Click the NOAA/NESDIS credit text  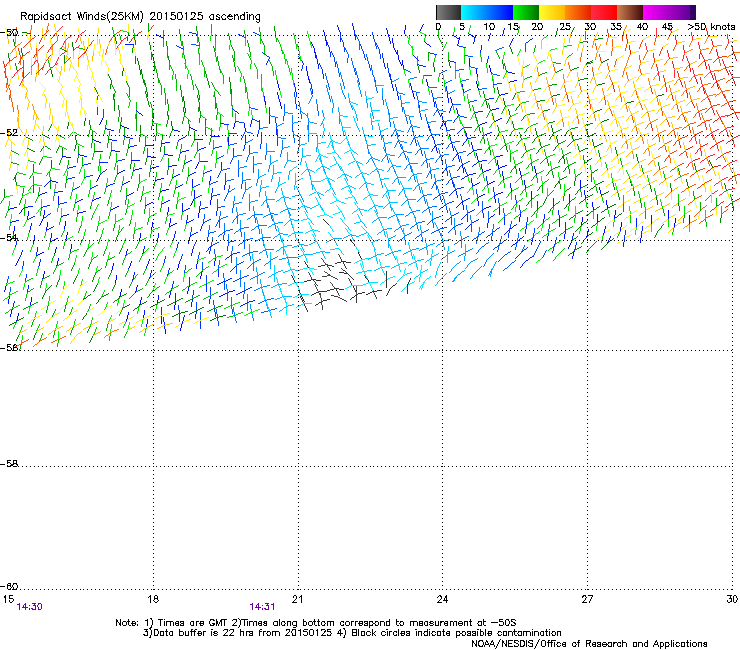pyautogui.click(x=589, y=644)
